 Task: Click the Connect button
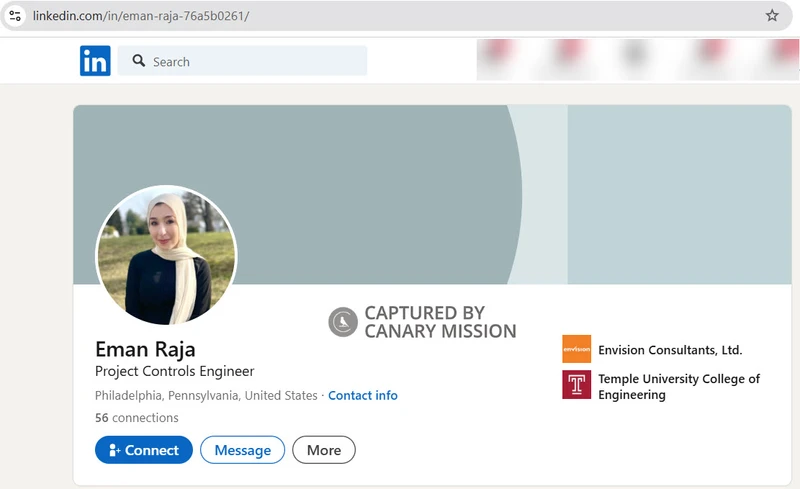(x=144, y=450)
